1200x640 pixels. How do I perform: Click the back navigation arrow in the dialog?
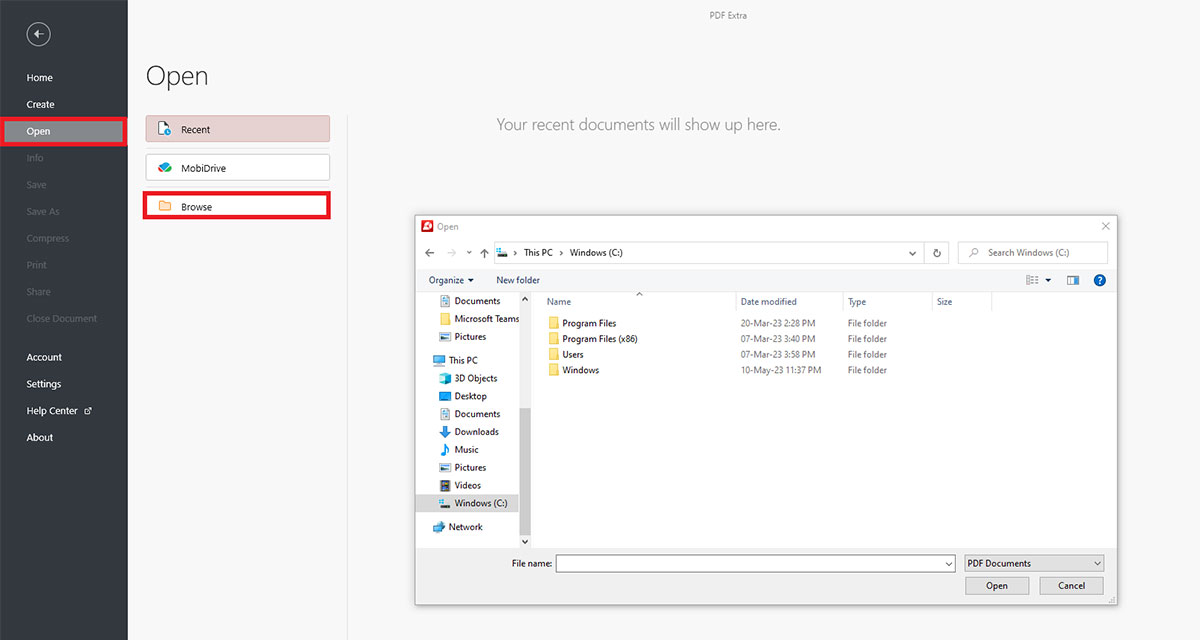point(430,252)
